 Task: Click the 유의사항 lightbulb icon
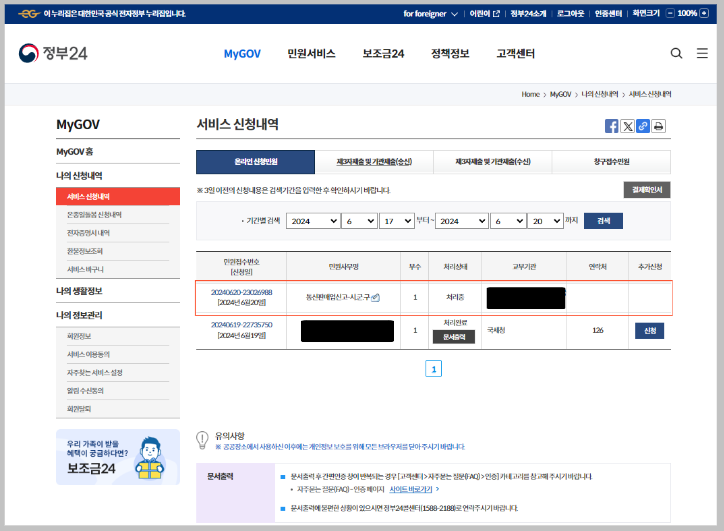pos(202,440)
